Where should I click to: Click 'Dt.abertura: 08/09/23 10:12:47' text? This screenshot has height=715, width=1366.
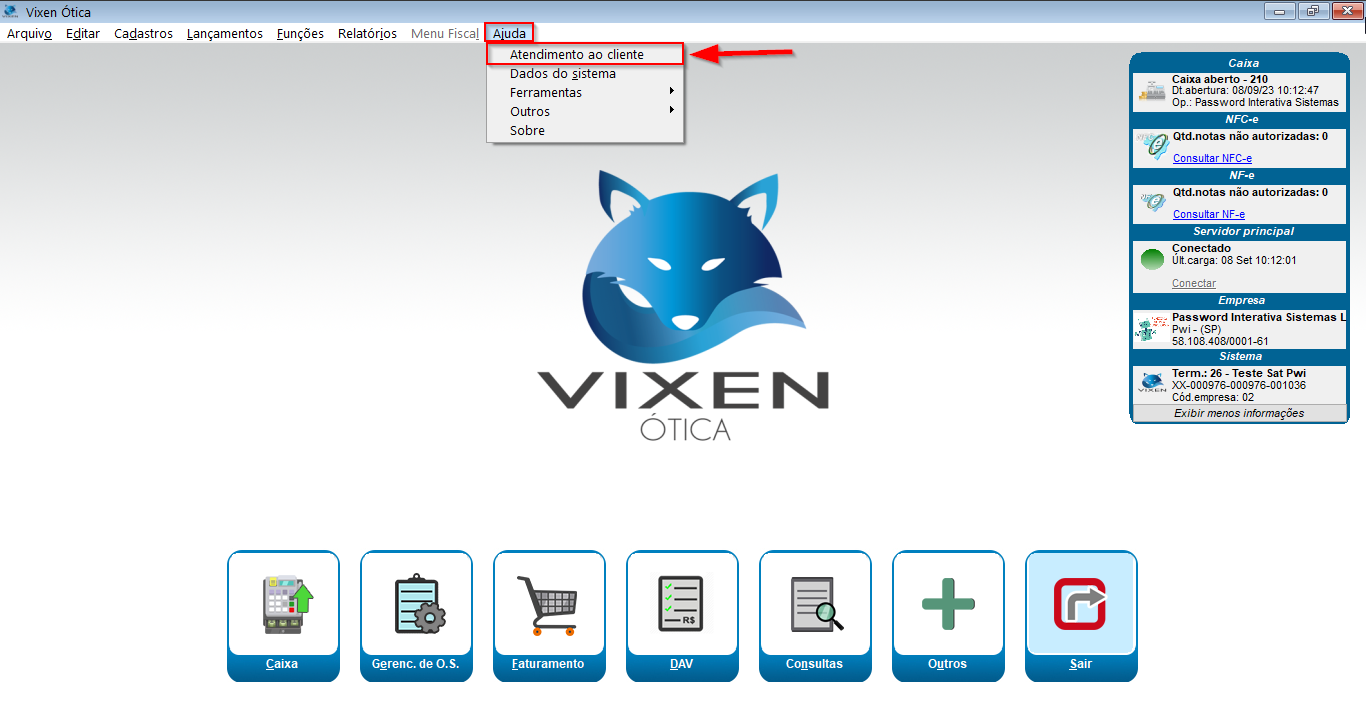1245,90
